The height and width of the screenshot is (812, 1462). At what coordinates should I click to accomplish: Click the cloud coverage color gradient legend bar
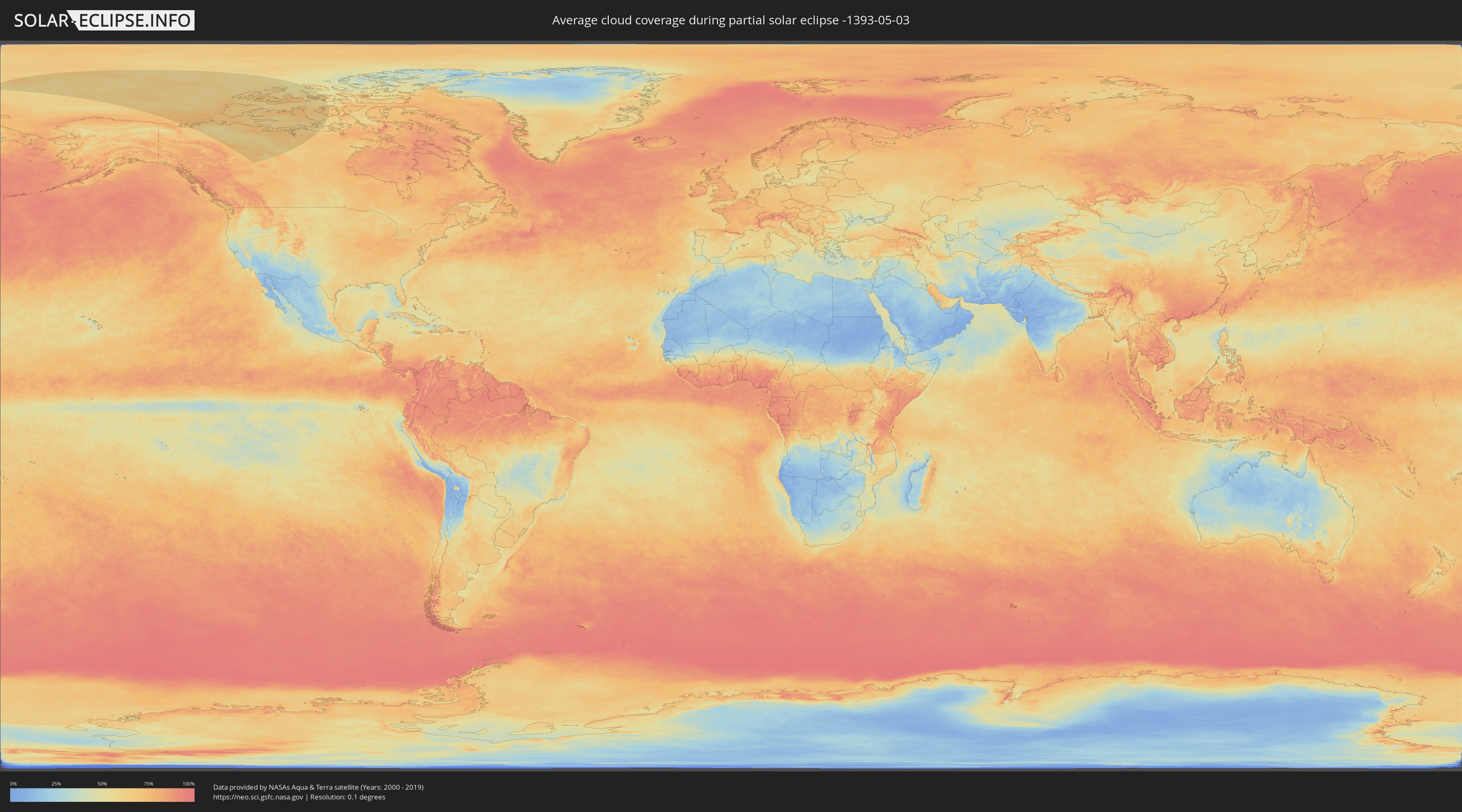(102, 795)
